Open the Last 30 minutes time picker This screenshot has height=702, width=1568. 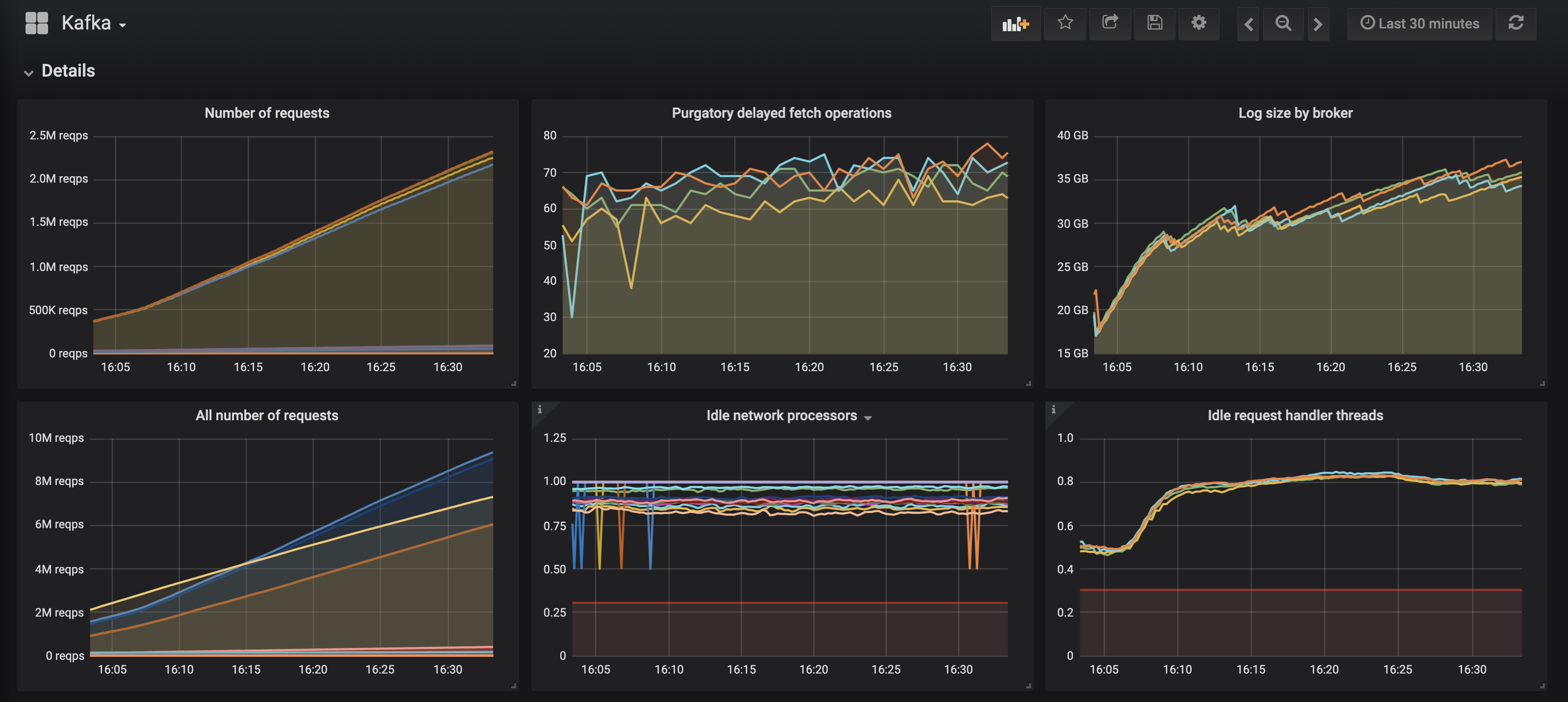tap(1419, 24)
